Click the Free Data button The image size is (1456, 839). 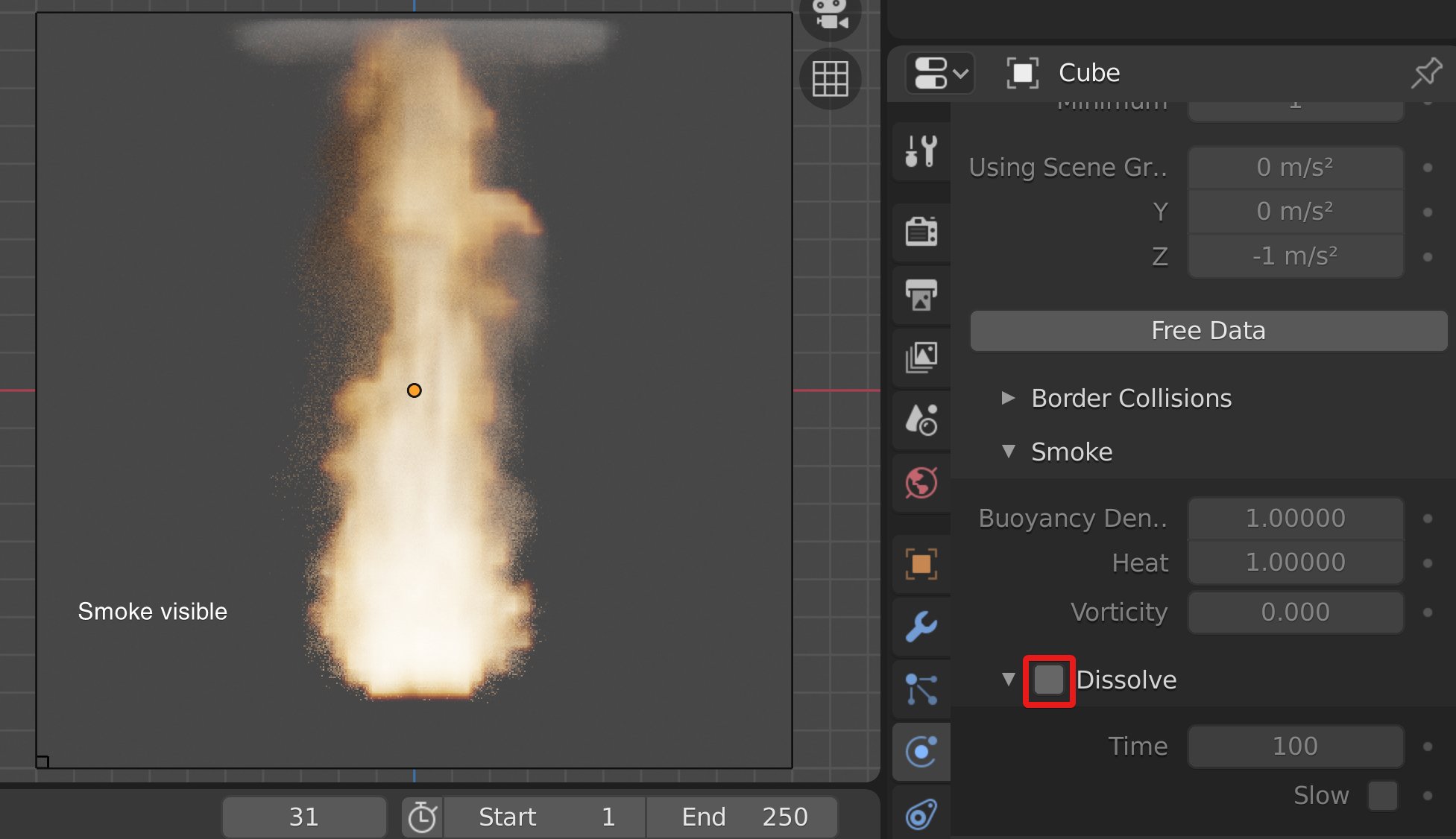tap(1208, 330)
